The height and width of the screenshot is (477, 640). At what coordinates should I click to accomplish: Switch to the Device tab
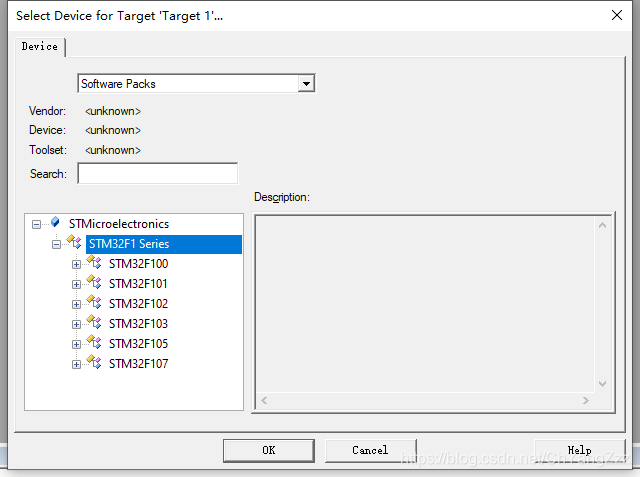click(x=40, y=47)
